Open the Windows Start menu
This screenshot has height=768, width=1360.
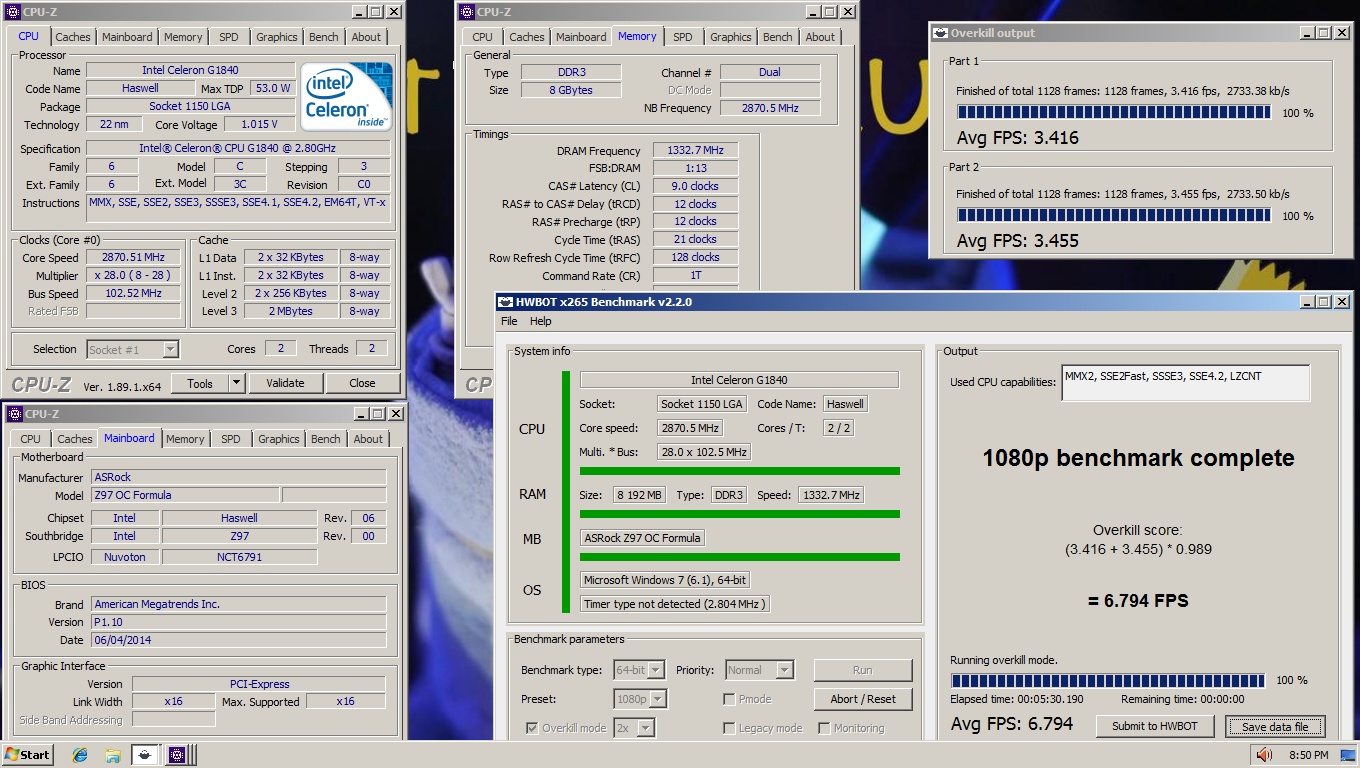click(x=28, y=754)
